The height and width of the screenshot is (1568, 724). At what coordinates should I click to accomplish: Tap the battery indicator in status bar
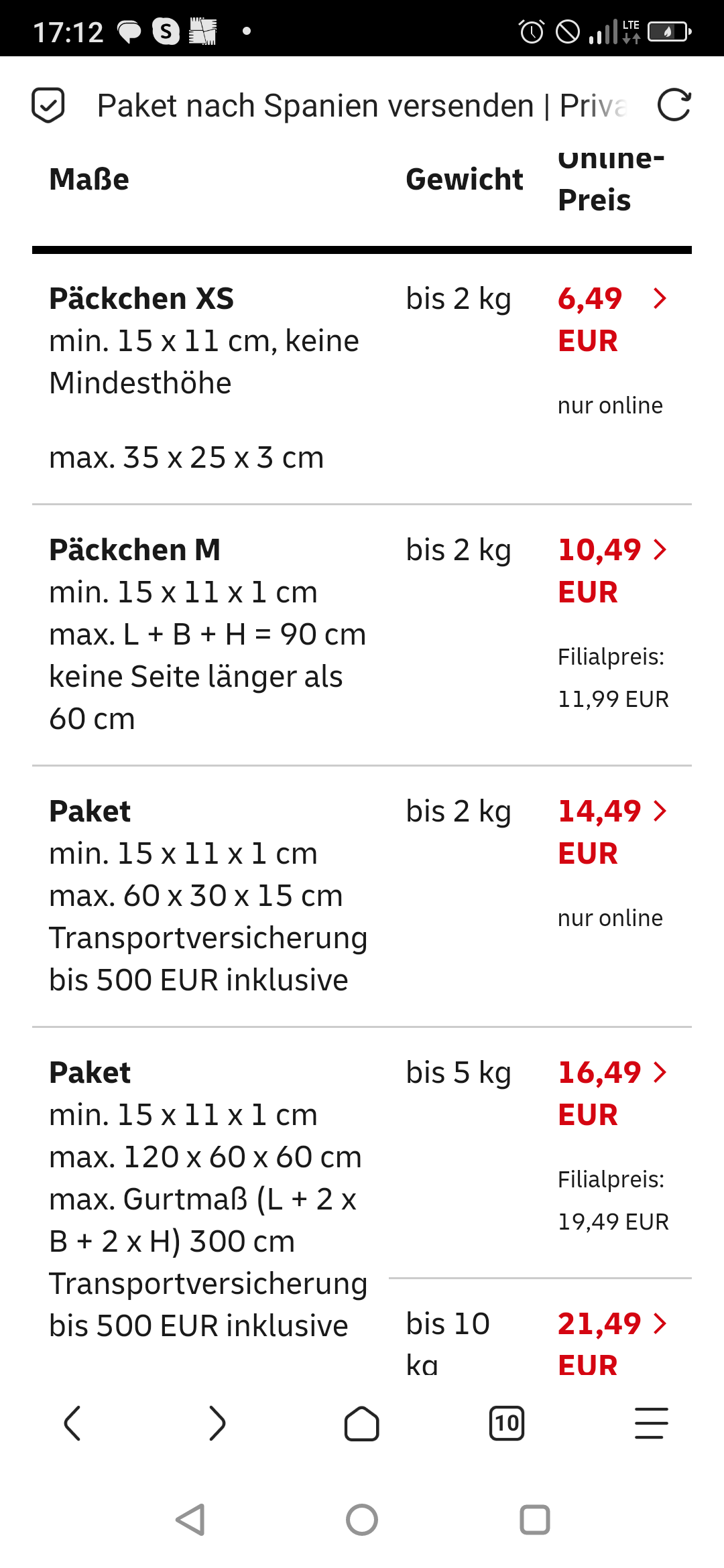click(669, 31)
